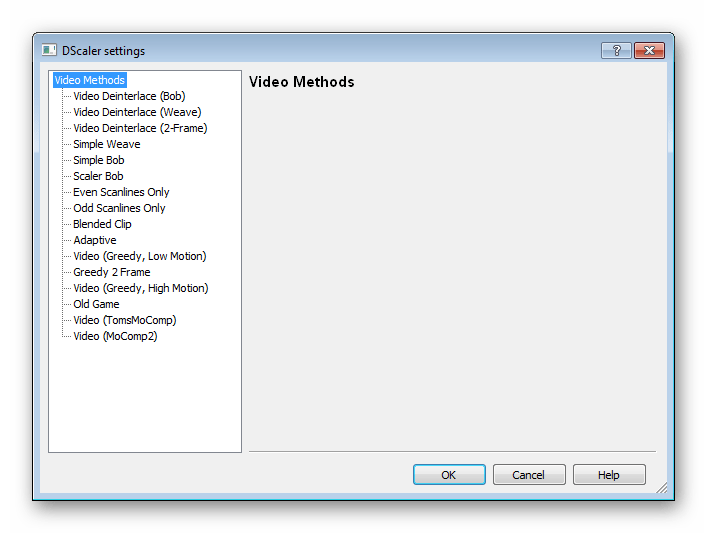
Task: Select Scaler Bob entry
Action: [98, 176]
